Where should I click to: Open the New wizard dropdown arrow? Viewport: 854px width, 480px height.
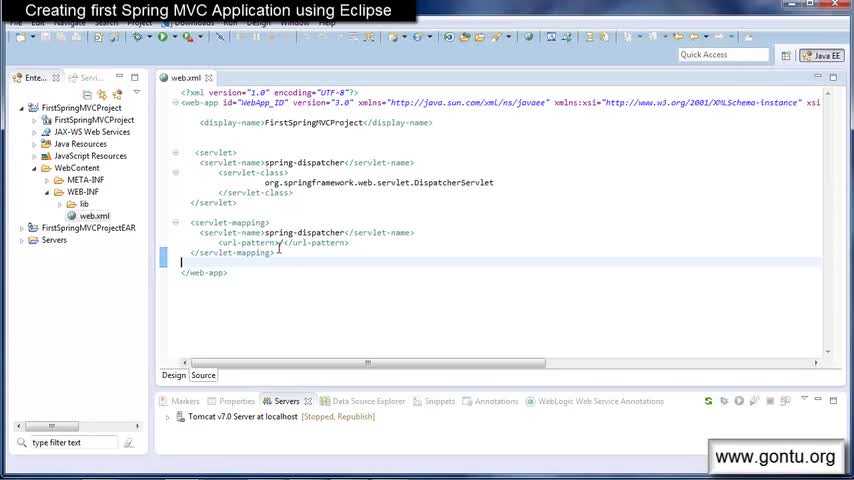pyautogui.click(x=33, y=37)
